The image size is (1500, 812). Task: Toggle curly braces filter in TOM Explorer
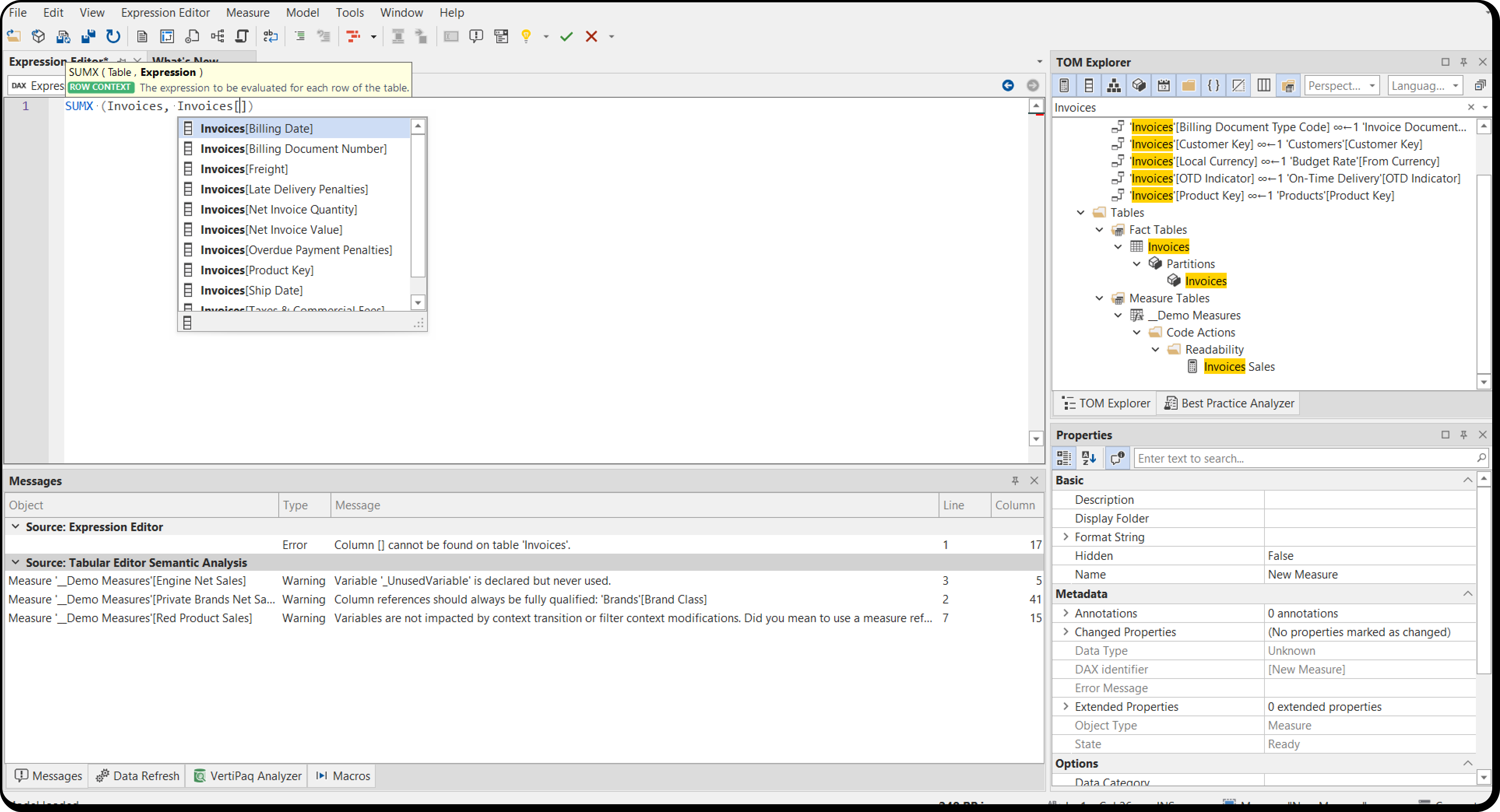(x=1214, y=86)
